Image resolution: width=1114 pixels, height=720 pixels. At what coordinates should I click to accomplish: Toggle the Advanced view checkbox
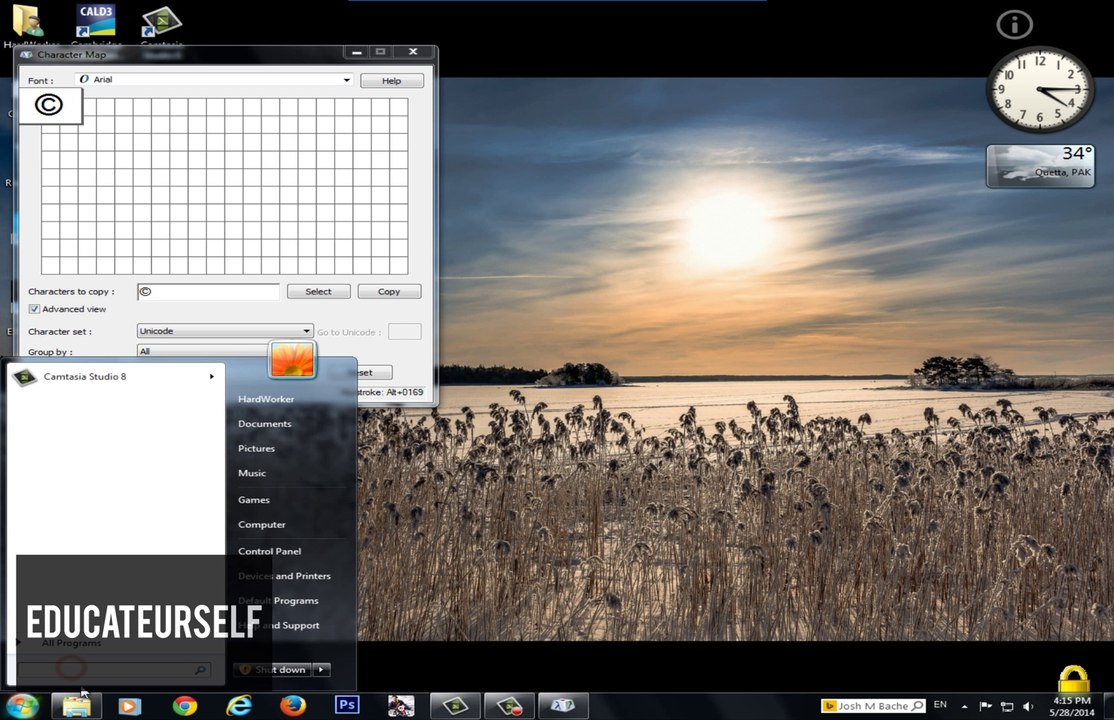[34, 309]
